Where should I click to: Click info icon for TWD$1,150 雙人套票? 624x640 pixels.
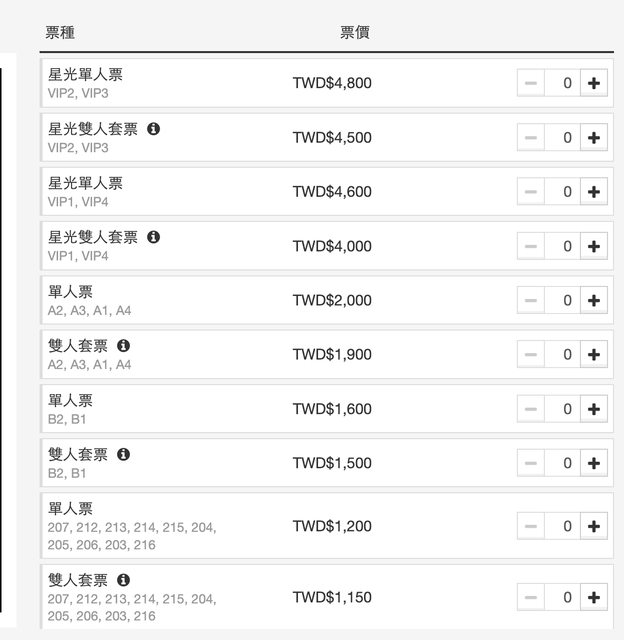[124, 580]
